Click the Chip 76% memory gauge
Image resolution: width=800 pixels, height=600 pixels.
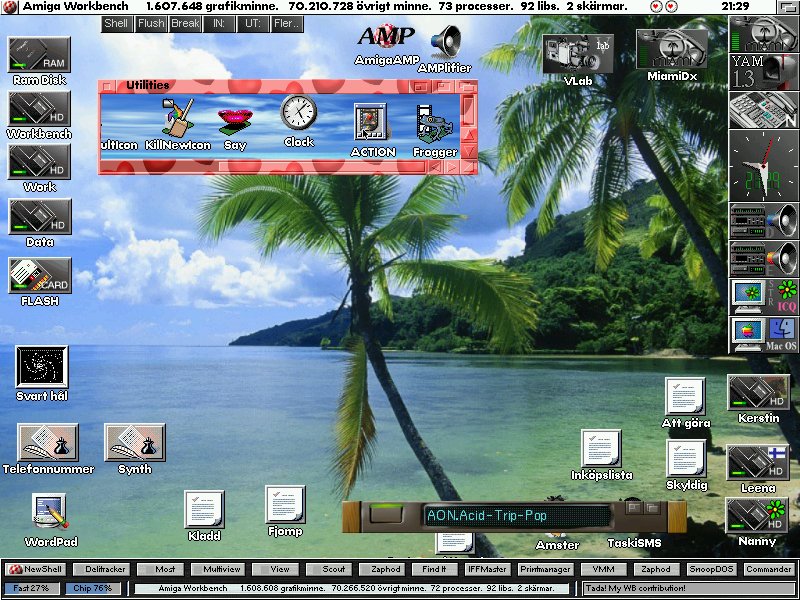(95, 588)
